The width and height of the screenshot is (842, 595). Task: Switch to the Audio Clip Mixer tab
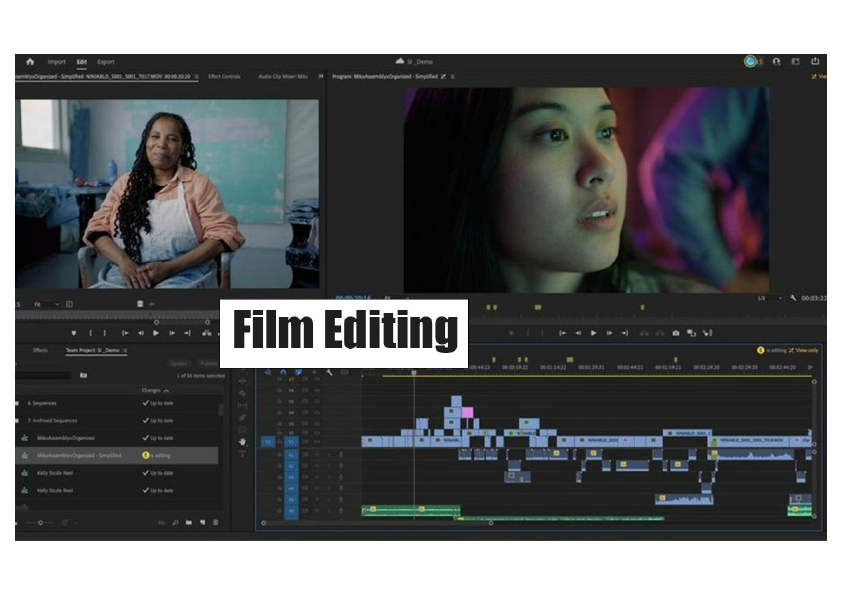(x=283, y=76)
